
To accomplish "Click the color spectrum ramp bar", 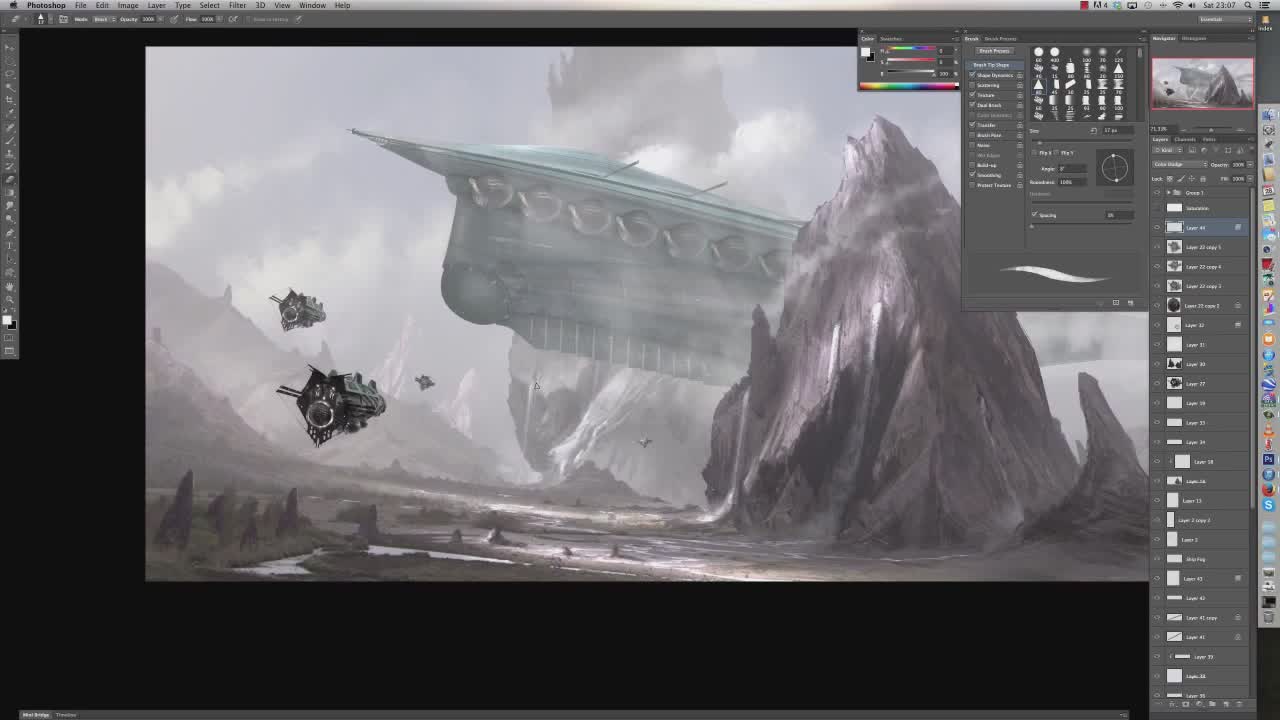I will click(x=908, y=86).
